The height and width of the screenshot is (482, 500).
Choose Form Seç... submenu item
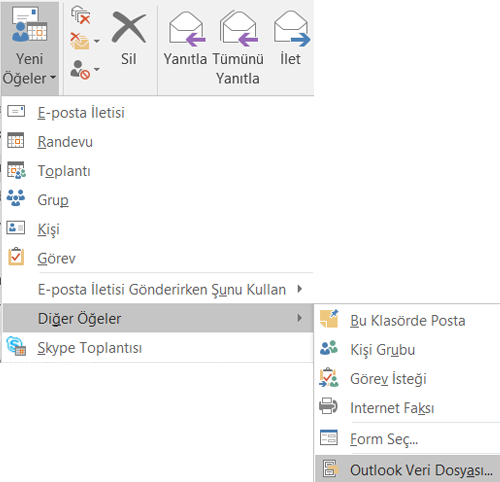[x=407, y=439]
